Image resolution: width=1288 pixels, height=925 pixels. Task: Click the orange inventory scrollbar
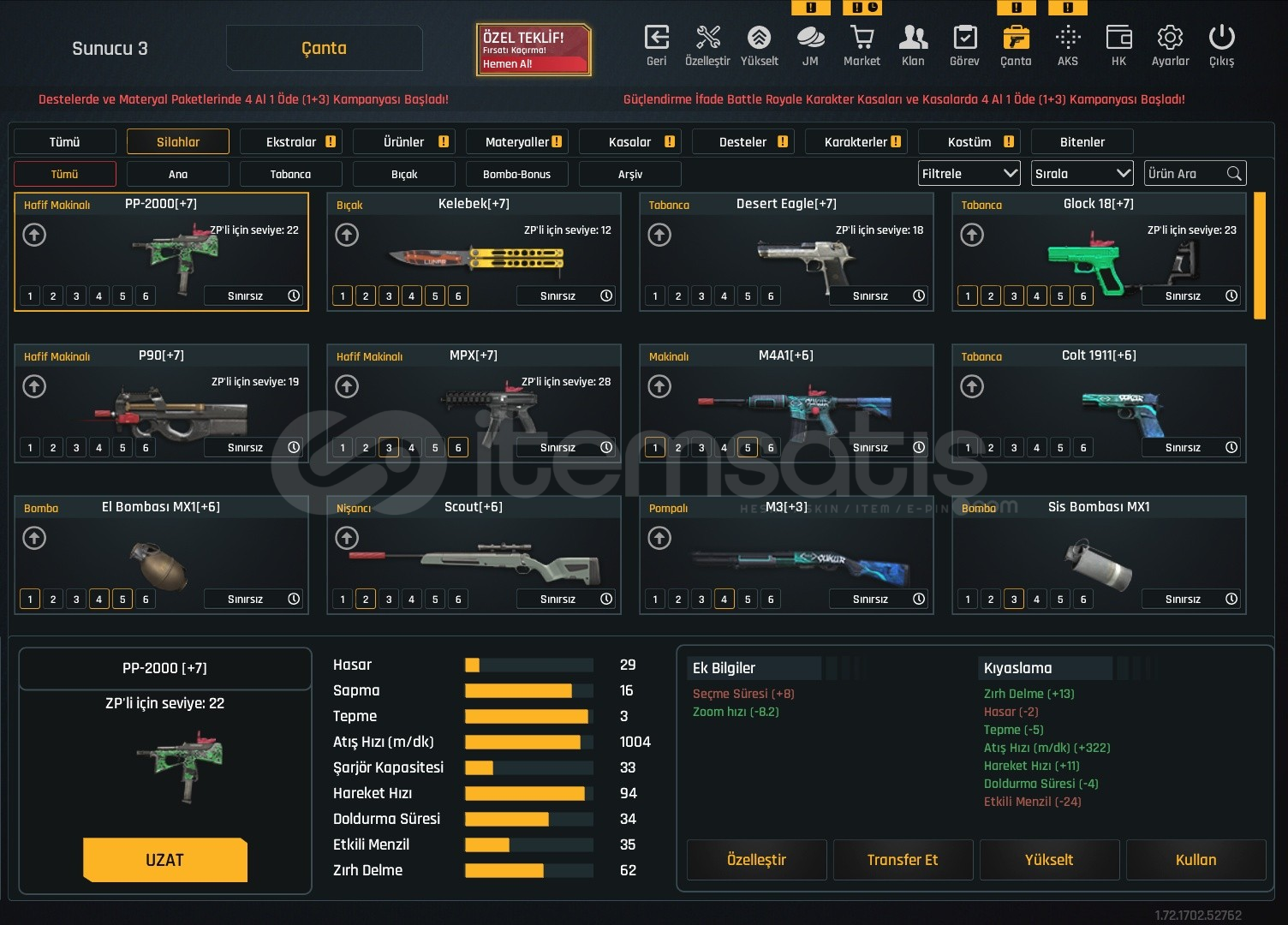coord(1260,256)
